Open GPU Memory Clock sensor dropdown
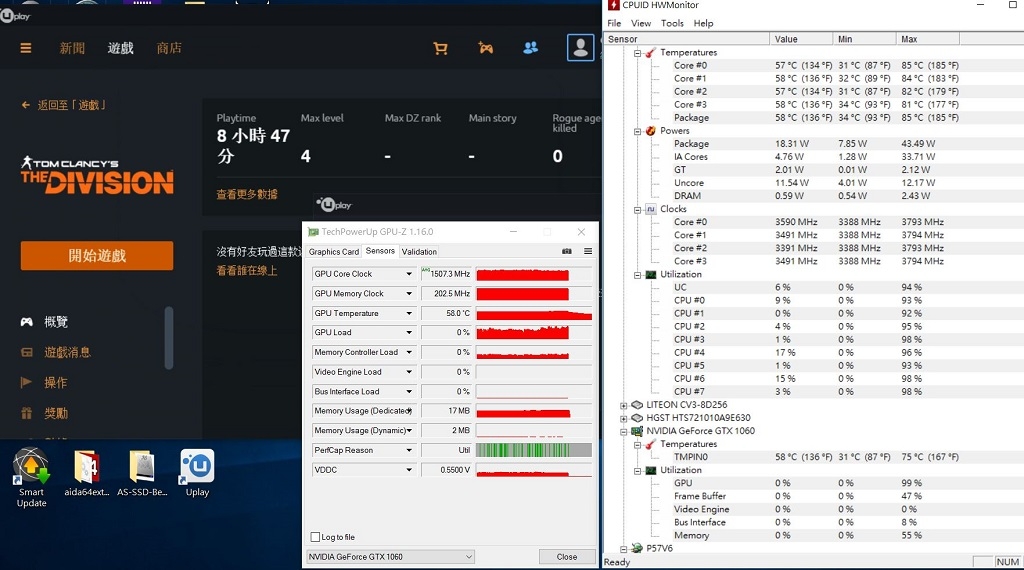The width and height of the screenshot is (1024, 570). pos(409,293)
